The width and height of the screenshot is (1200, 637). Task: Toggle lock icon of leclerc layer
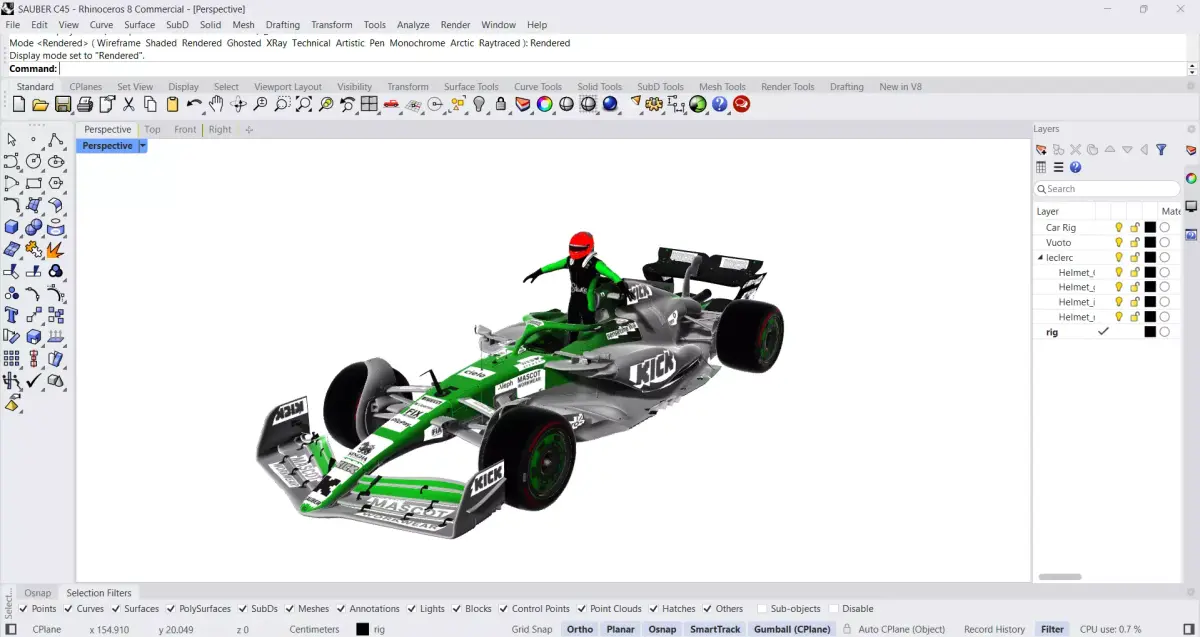pos(1135,258)
